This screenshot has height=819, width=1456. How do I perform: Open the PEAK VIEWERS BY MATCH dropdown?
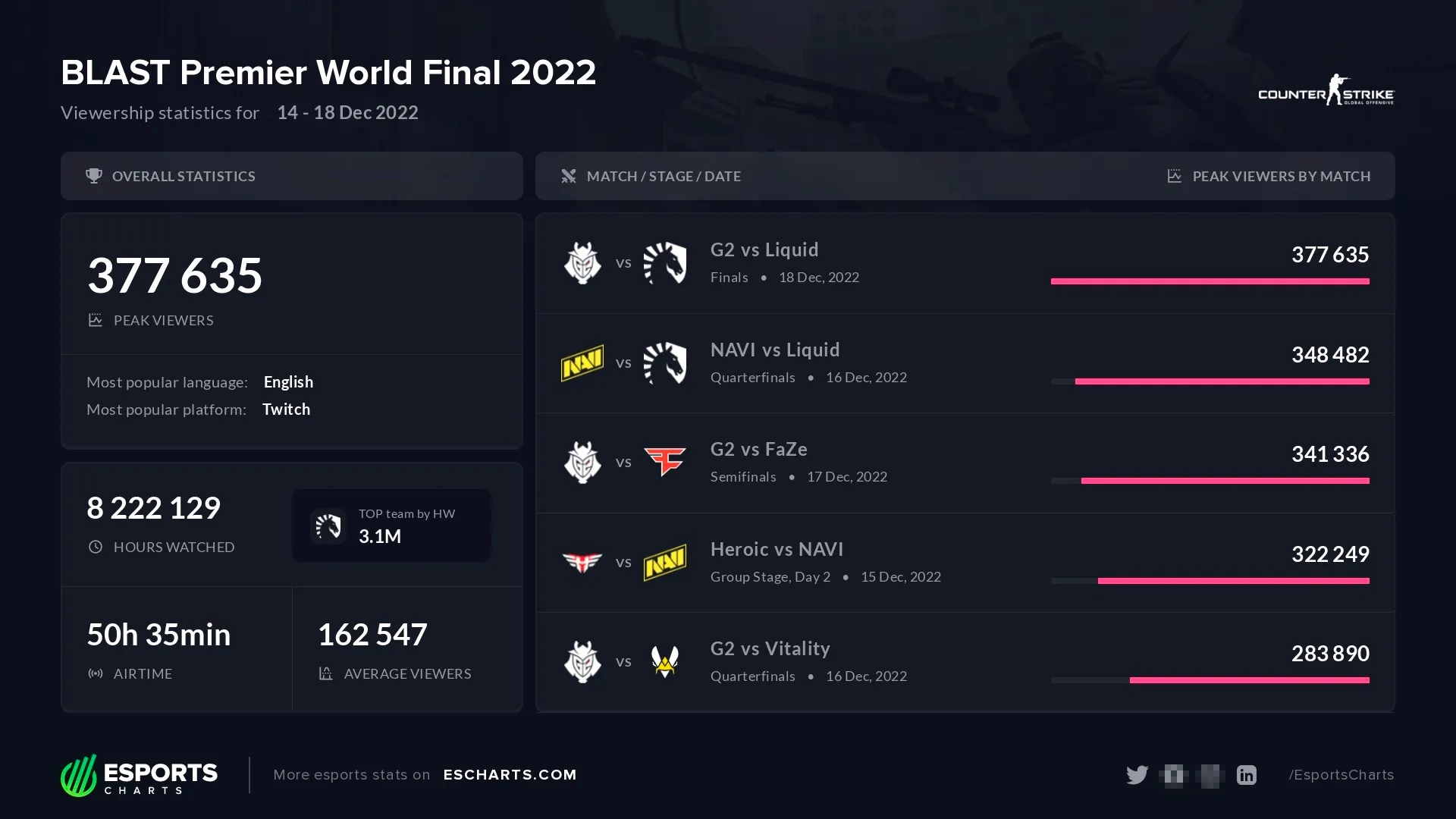pyautogui.click(x=1281, y=176)
